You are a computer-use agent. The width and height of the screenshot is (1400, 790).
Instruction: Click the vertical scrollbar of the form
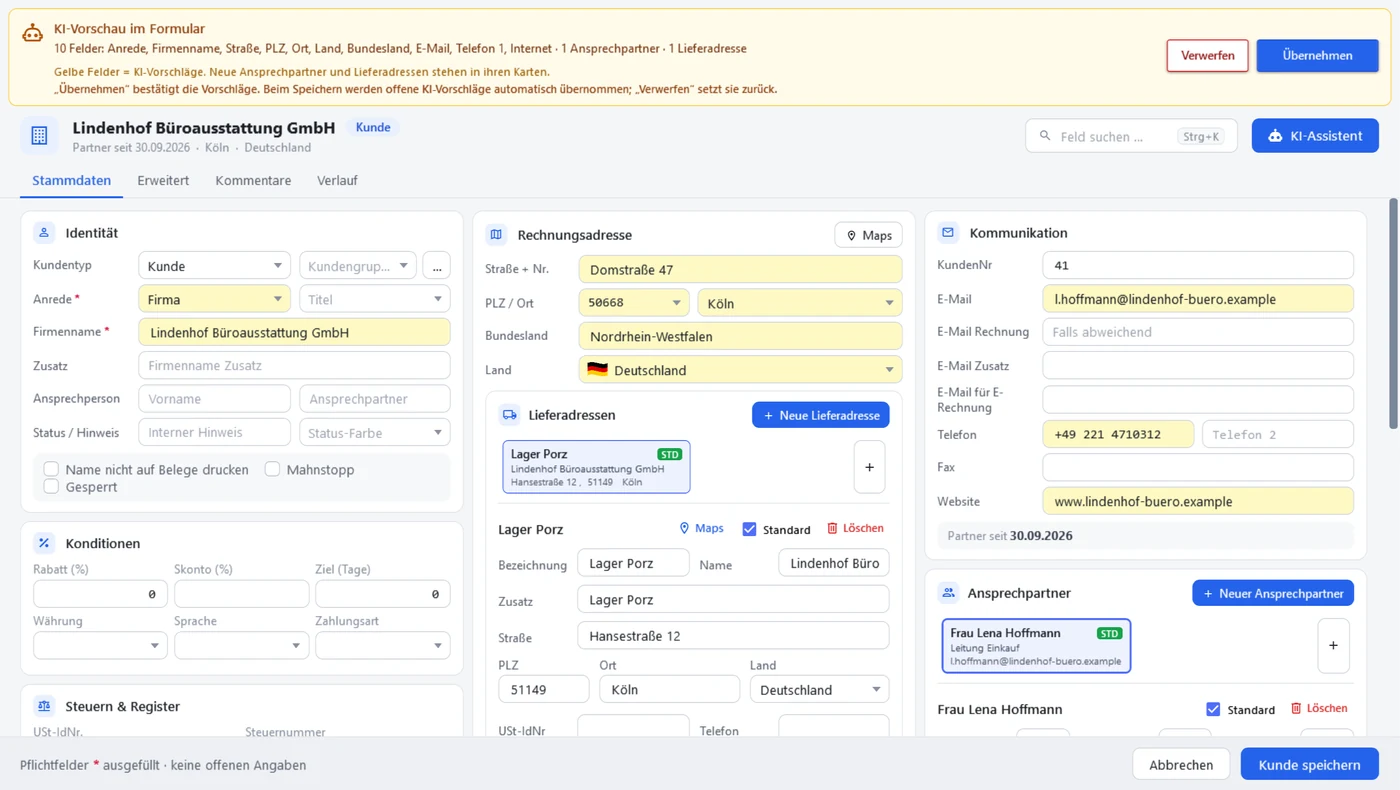coord(1394,315)
